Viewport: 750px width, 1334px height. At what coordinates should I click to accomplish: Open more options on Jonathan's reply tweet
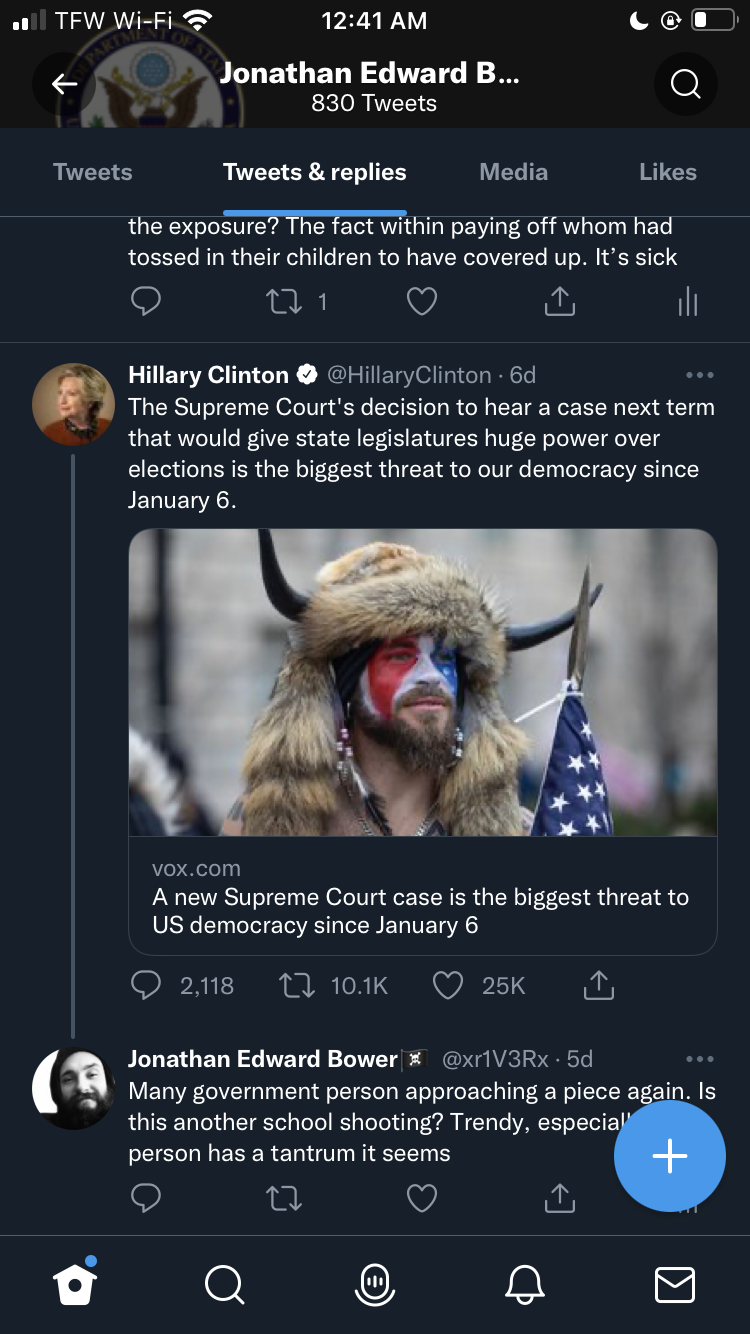coord(700,1059)
